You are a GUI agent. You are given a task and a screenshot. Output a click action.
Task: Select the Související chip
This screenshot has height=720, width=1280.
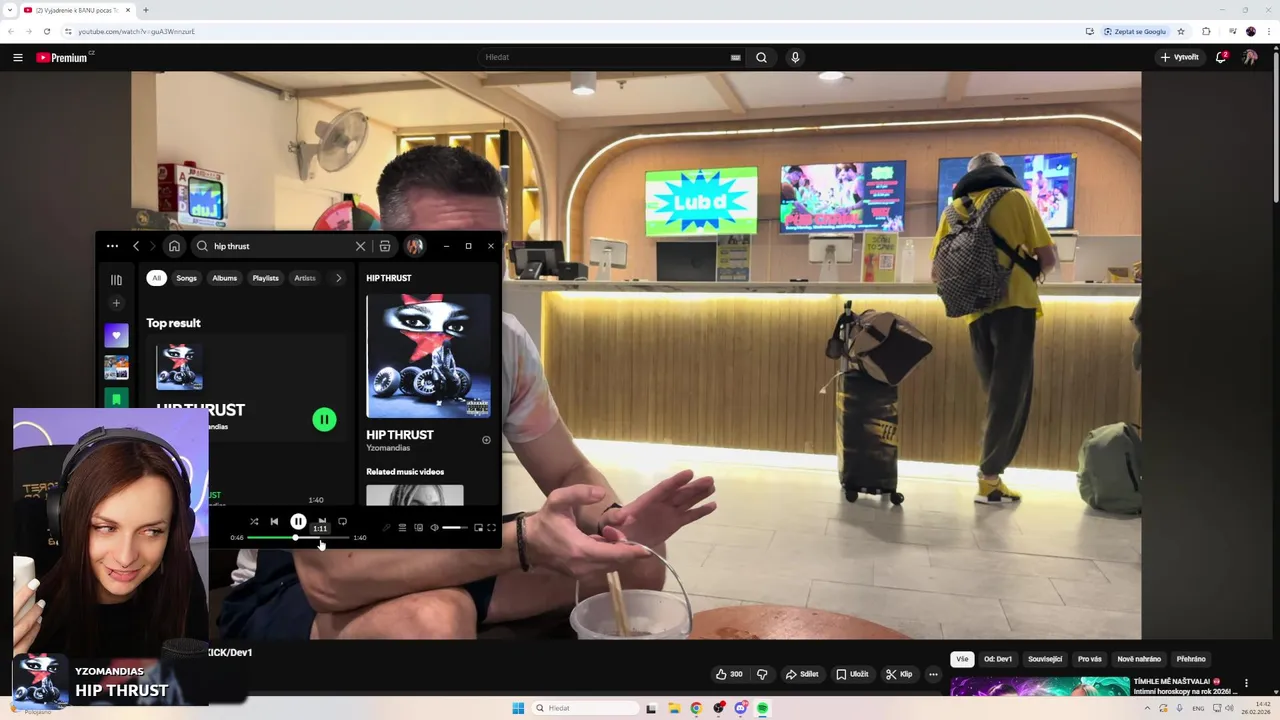(1045, 659)
